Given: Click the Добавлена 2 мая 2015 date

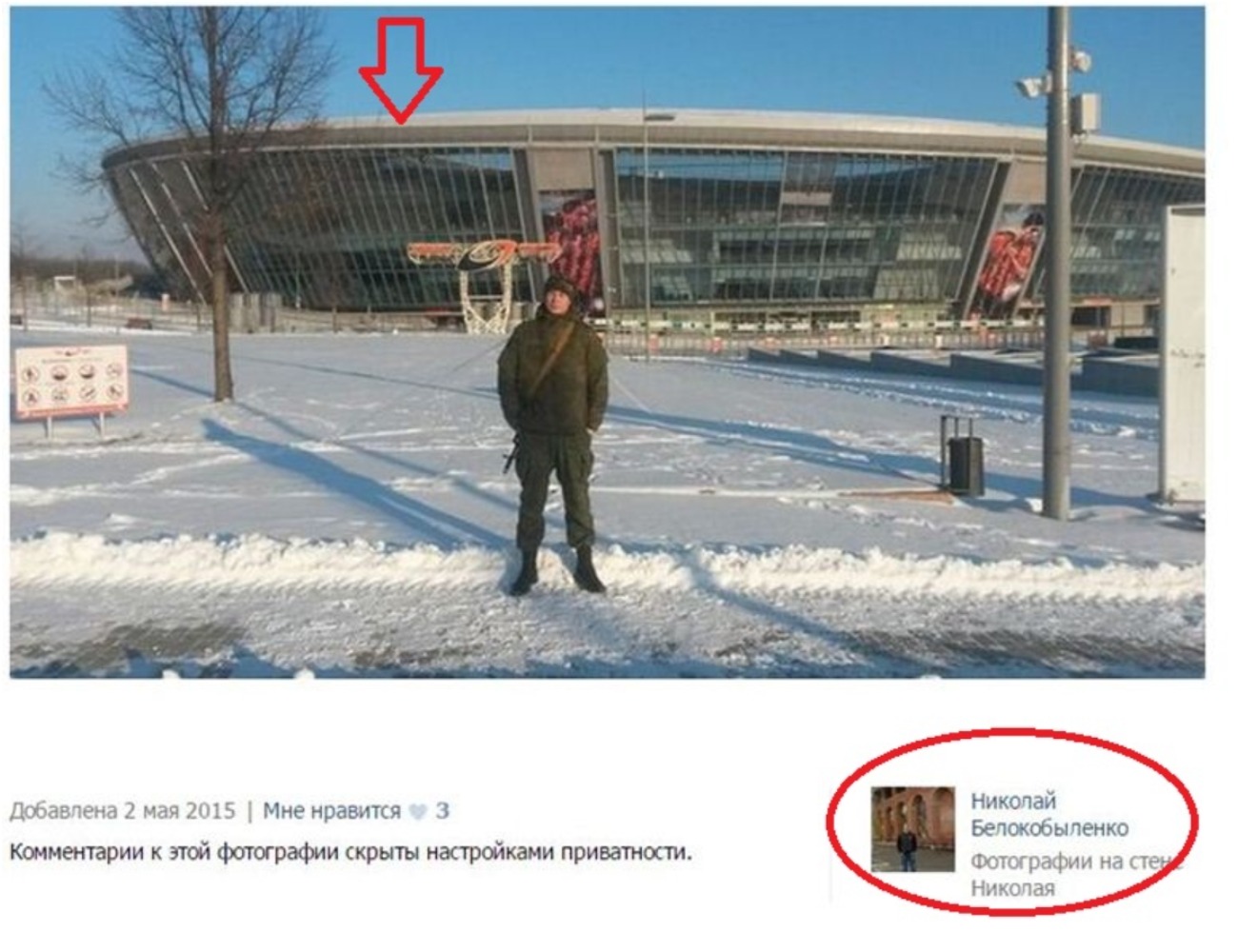Looking at the screenshot, I should point(122,811).
